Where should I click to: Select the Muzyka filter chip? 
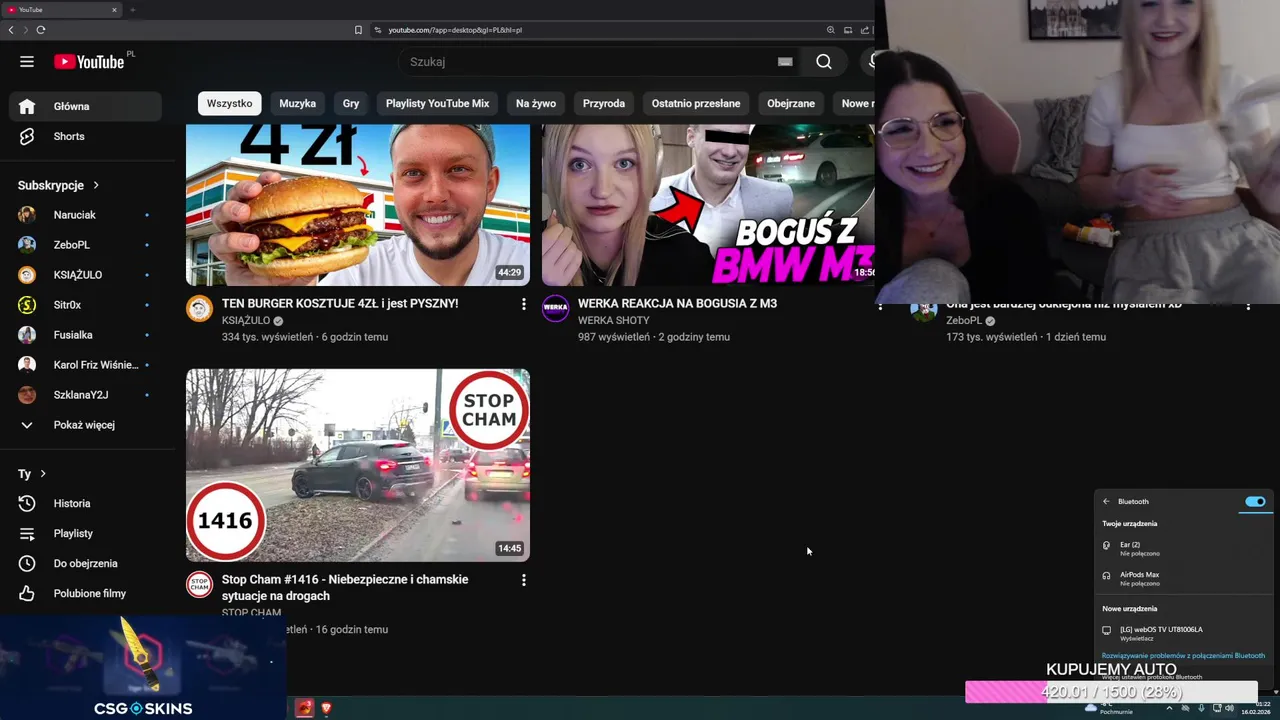click(x=297, y=103)
